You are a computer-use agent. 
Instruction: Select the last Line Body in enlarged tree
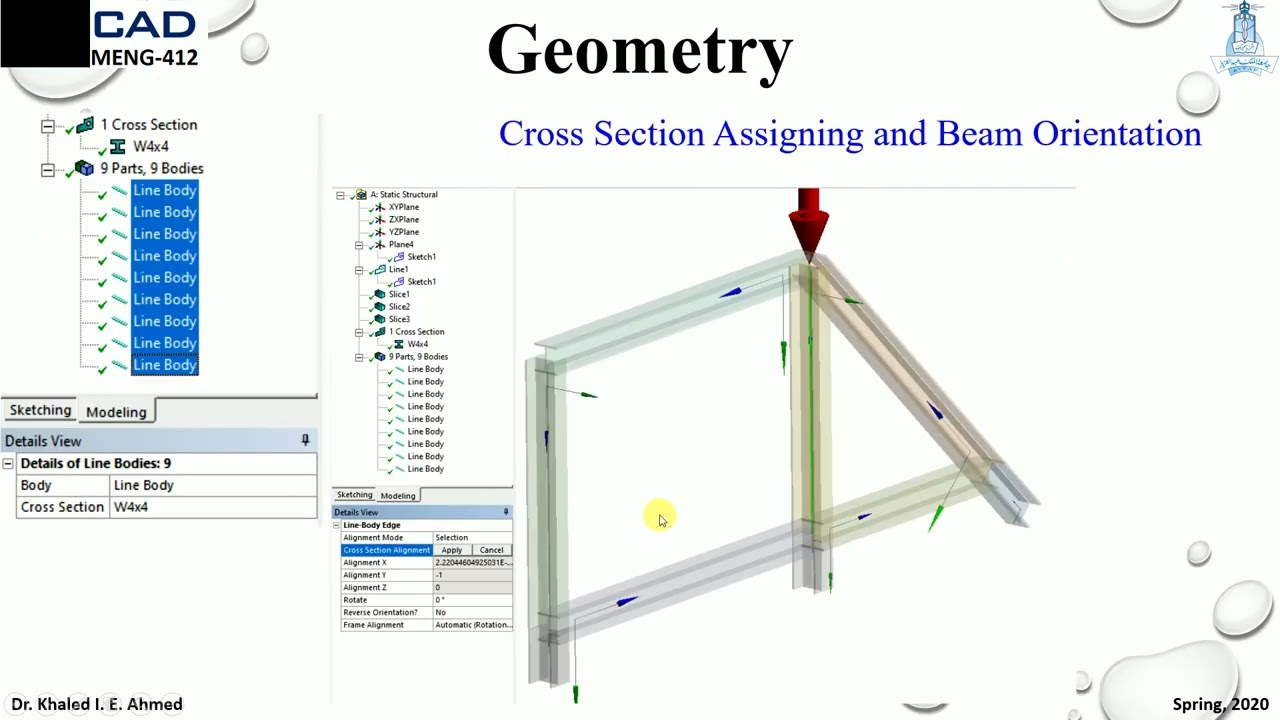point(165,365)
